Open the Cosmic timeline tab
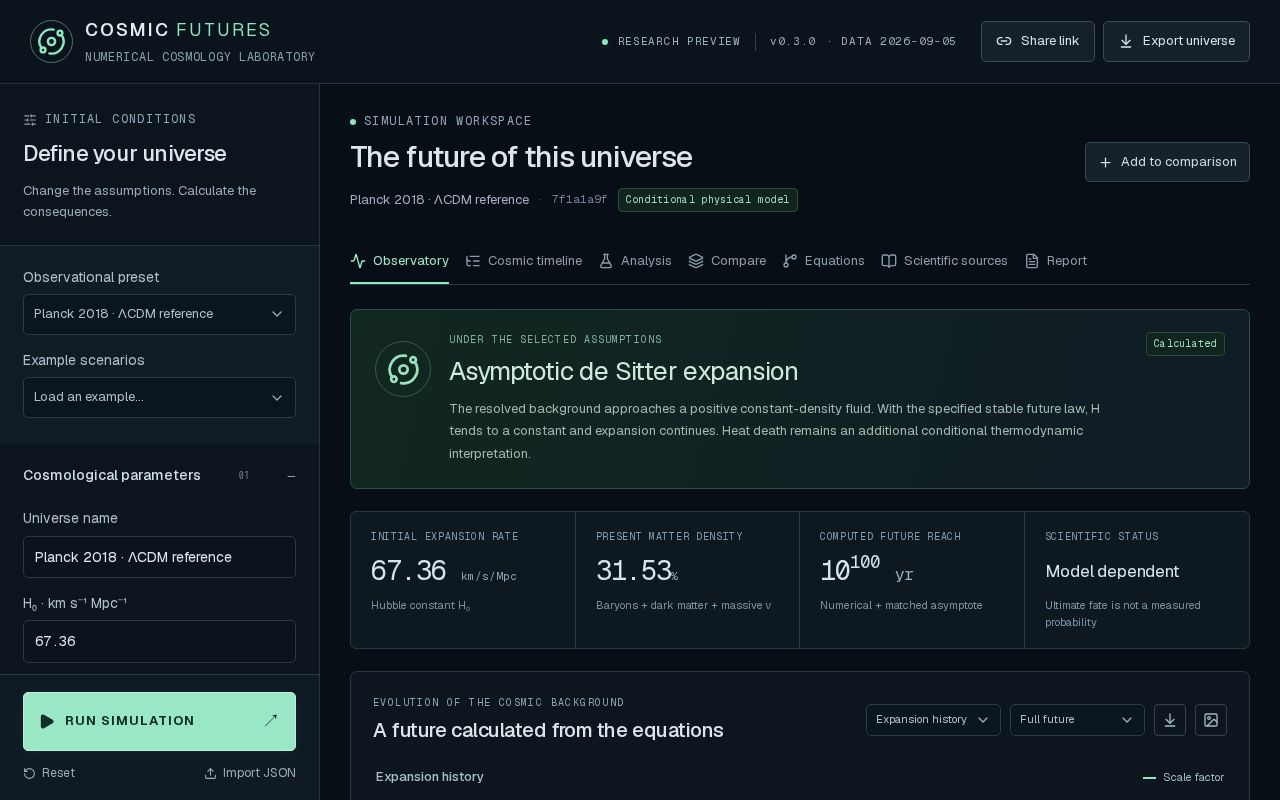The image size is (1280, 800). coord(523,261)
